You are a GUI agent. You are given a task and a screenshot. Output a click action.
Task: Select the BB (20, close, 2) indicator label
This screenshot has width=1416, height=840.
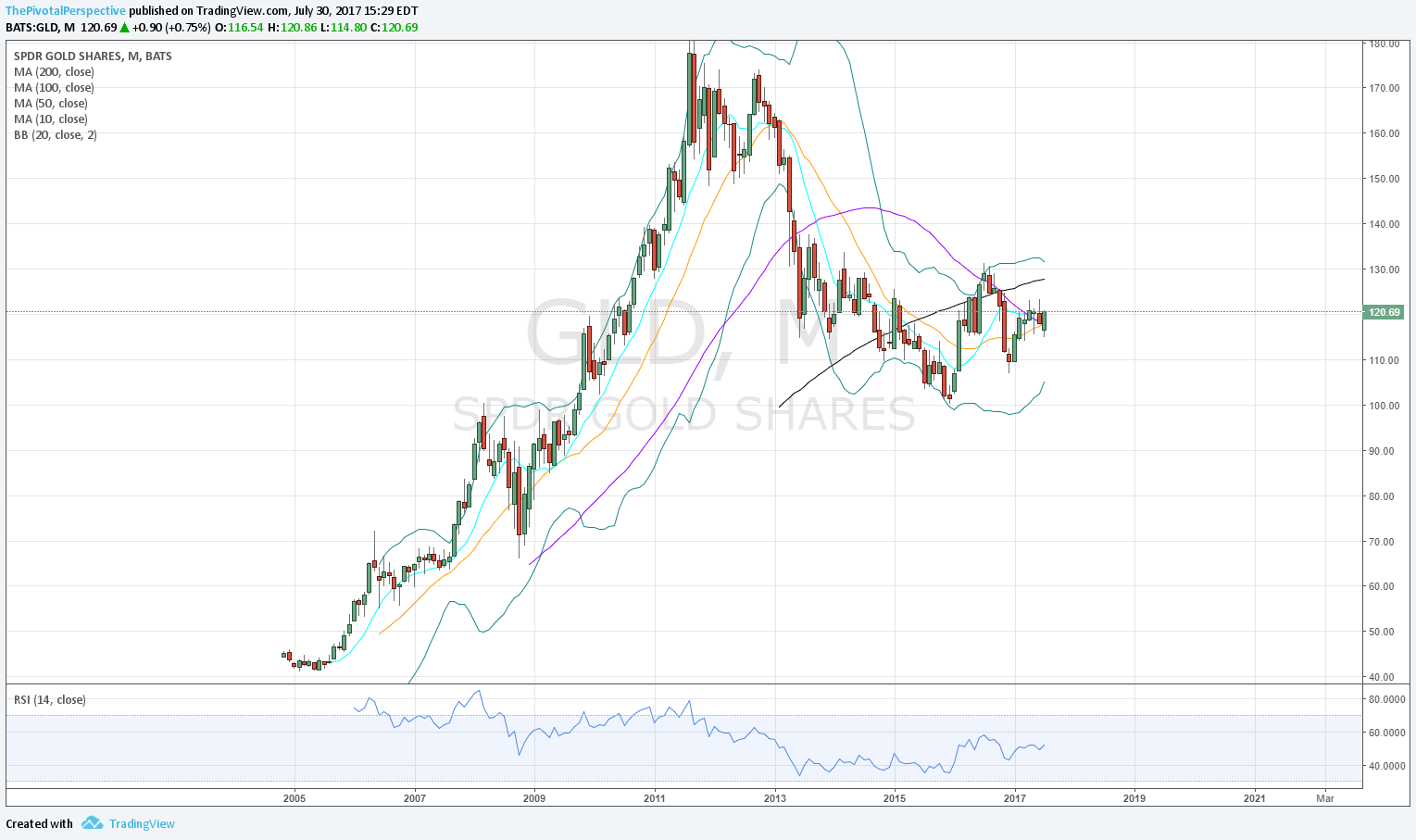56,134
